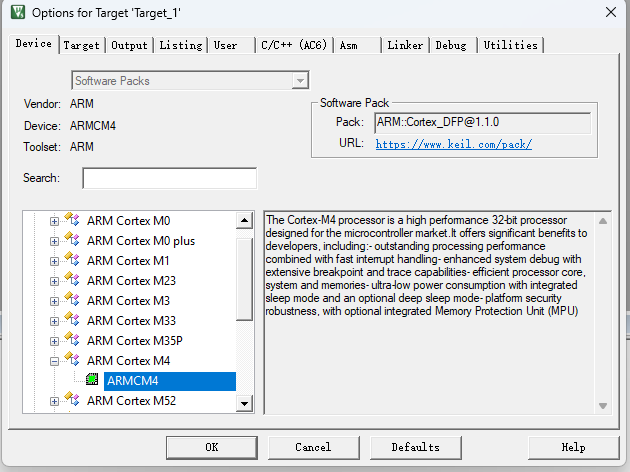The height and width of the screenshot is (472, 630).
Task: Open the Software Packs dropdown
Action: (300, 81)
